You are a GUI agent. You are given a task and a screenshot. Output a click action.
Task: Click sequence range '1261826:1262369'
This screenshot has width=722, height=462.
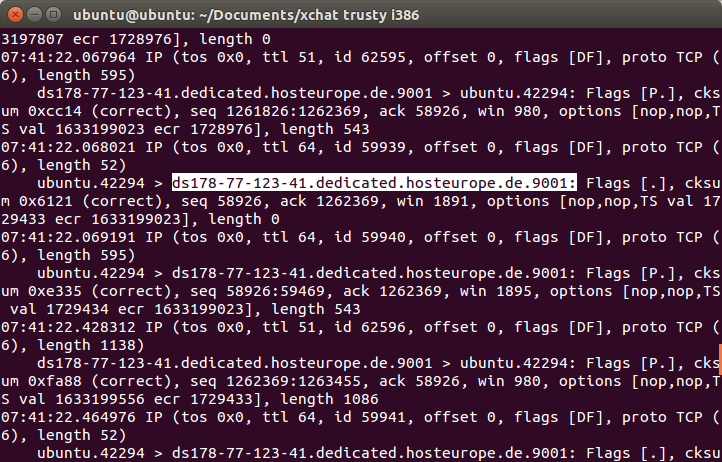pyautogui.click(x=293, y=111)
